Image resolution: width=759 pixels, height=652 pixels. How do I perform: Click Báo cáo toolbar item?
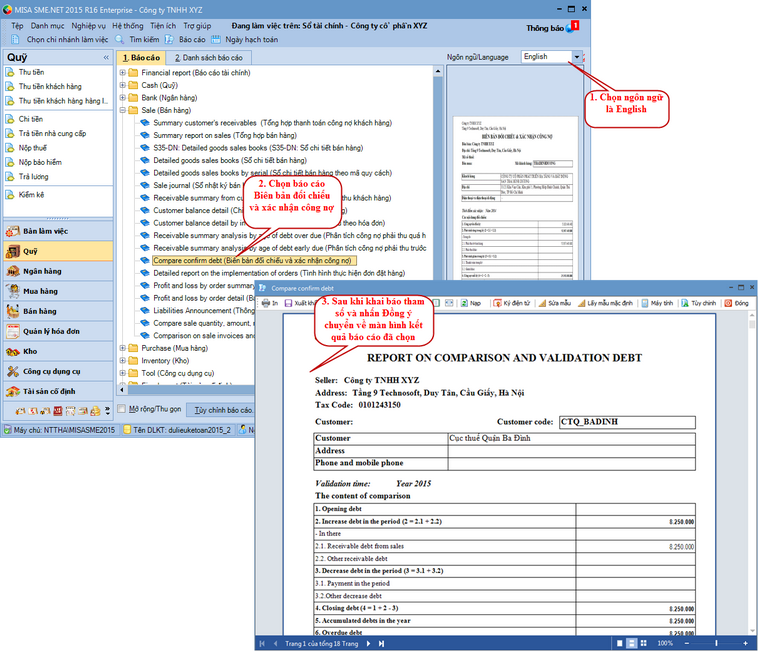tap(185, 40)
